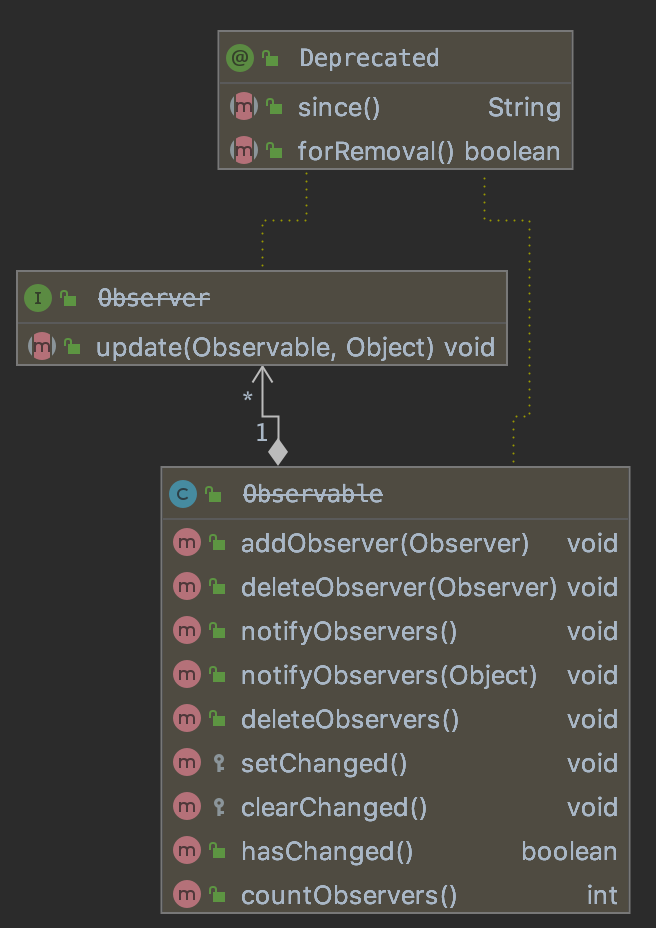Click the method icon beside addObserver(Observer)
This screenshot has width=656, height=928.
(186, 544)
